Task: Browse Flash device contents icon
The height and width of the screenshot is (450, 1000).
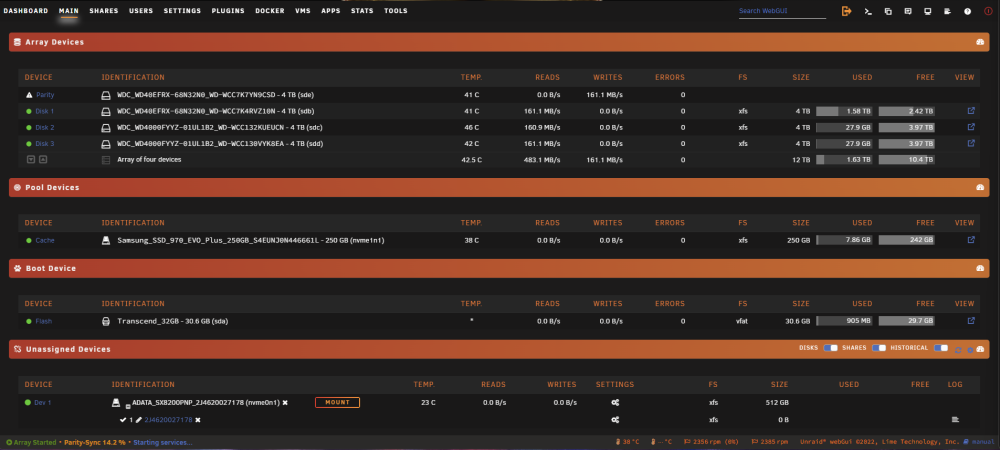Action: tap(971, 321)
